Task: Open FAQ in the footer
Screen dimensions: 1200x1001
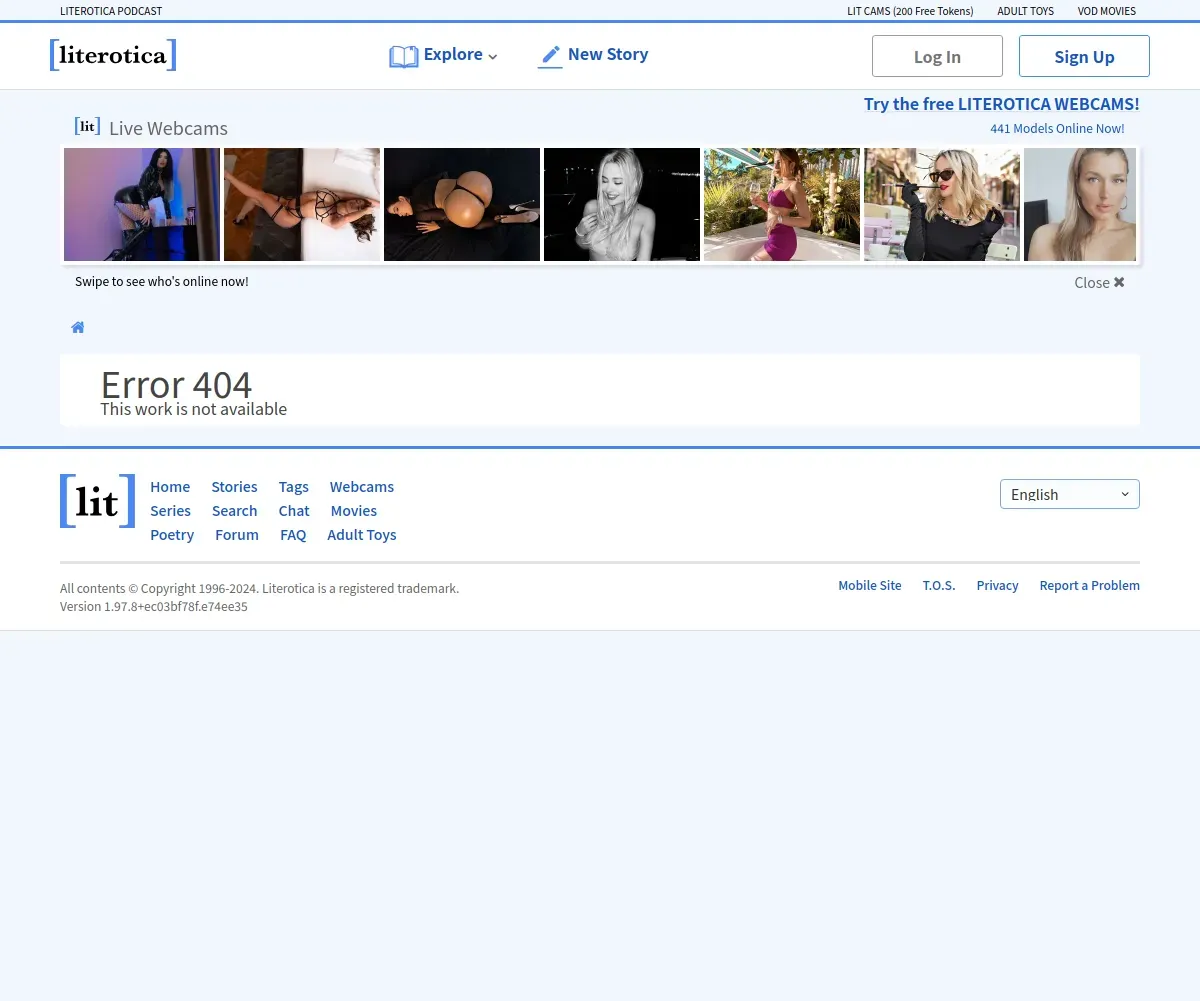Action: pyautogui.click(x=293, y=535)
